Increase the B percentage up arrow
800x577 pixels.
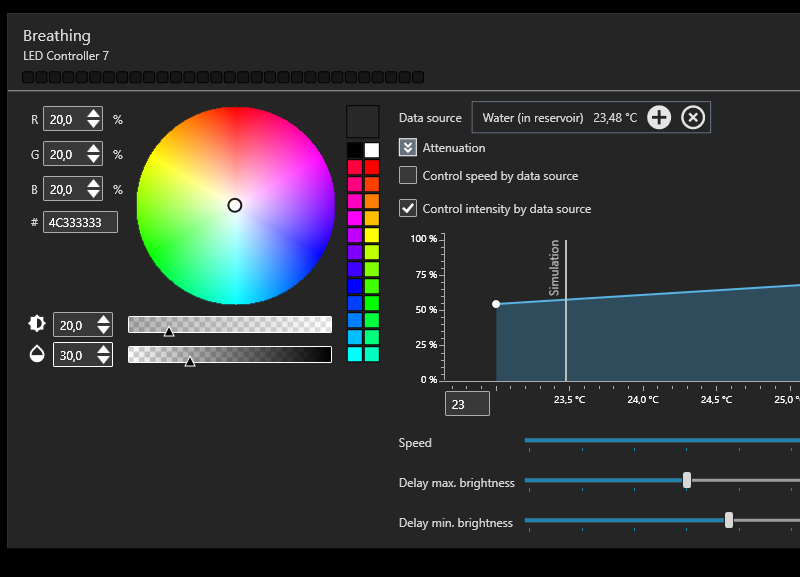click(94, 184)
